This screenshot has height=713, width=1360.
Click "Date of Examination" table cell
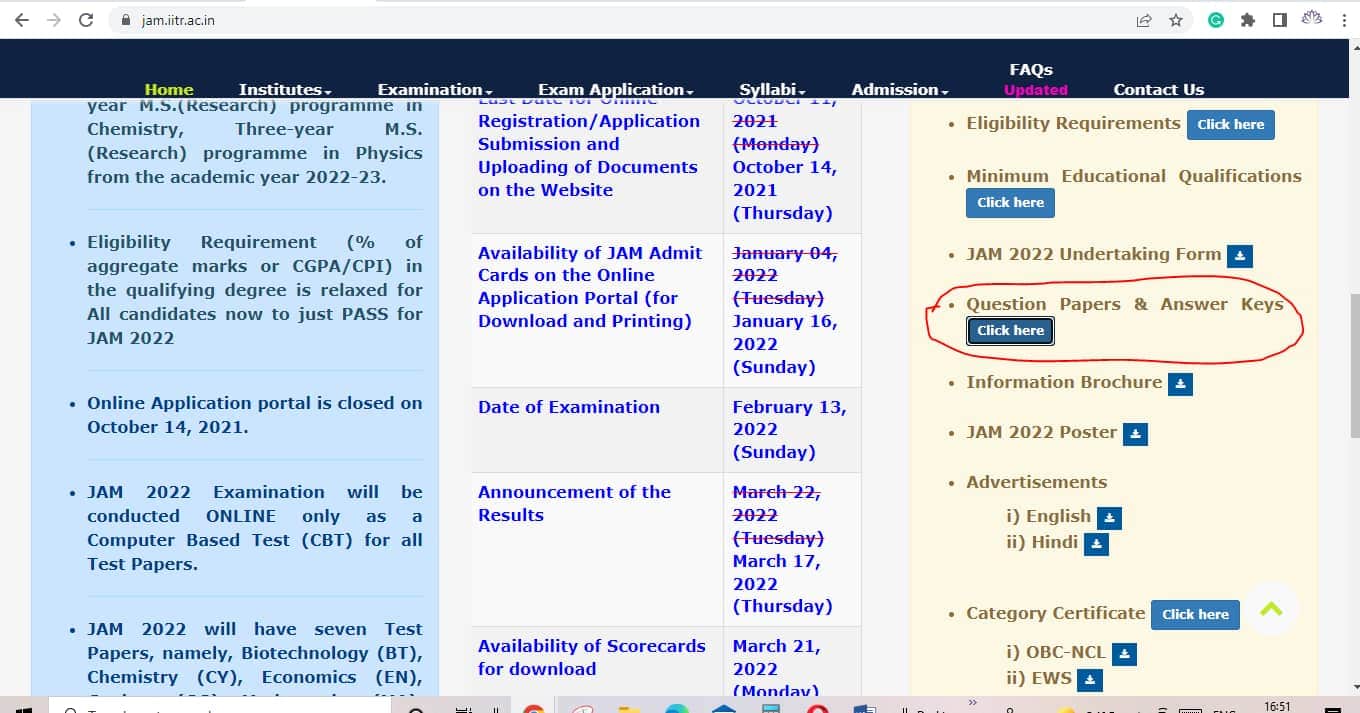(597, 430)
